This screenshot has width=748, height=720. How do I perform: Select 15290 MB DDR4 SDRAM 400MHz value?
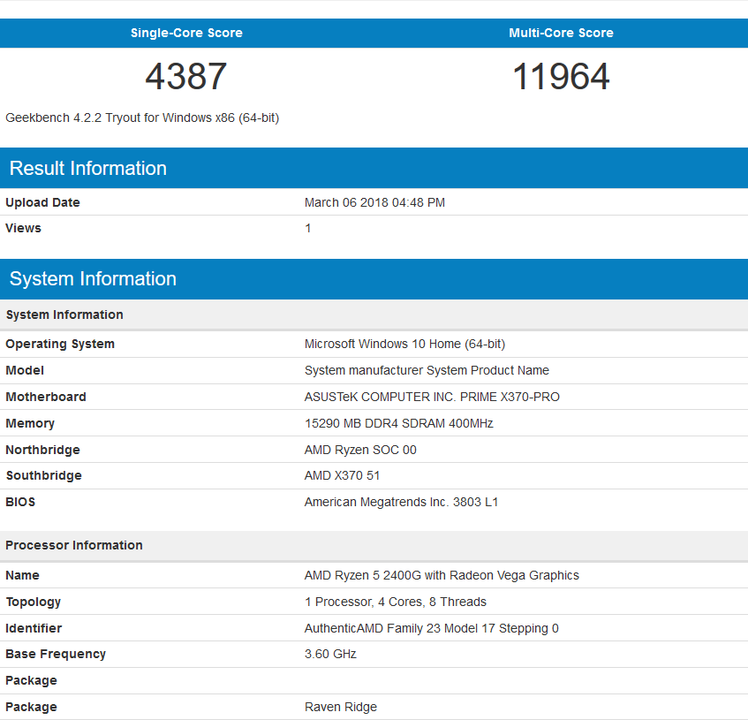click(399, 424)
